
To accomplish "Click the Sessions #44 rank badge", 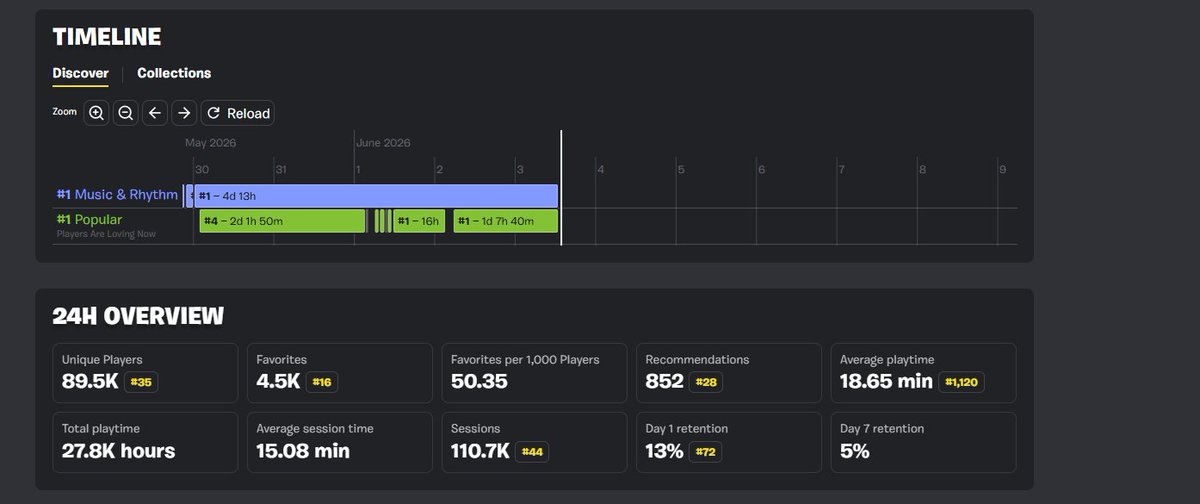I will point(532,452).
